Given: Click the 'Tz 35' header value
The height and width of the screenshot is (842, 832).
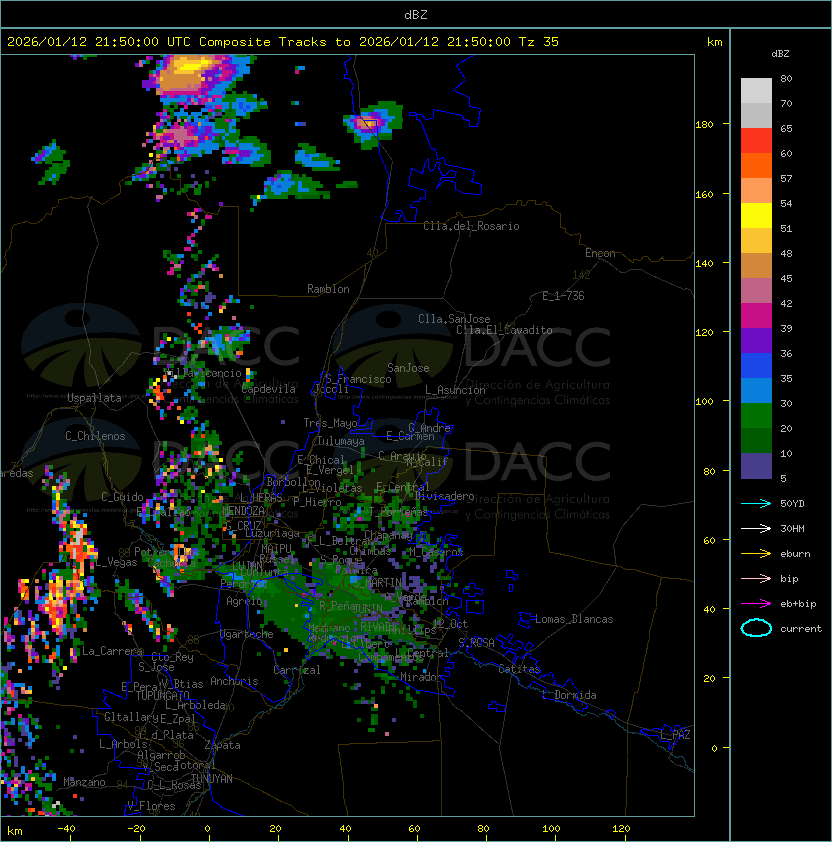Looking at the screenshot, I should (539, 42).
